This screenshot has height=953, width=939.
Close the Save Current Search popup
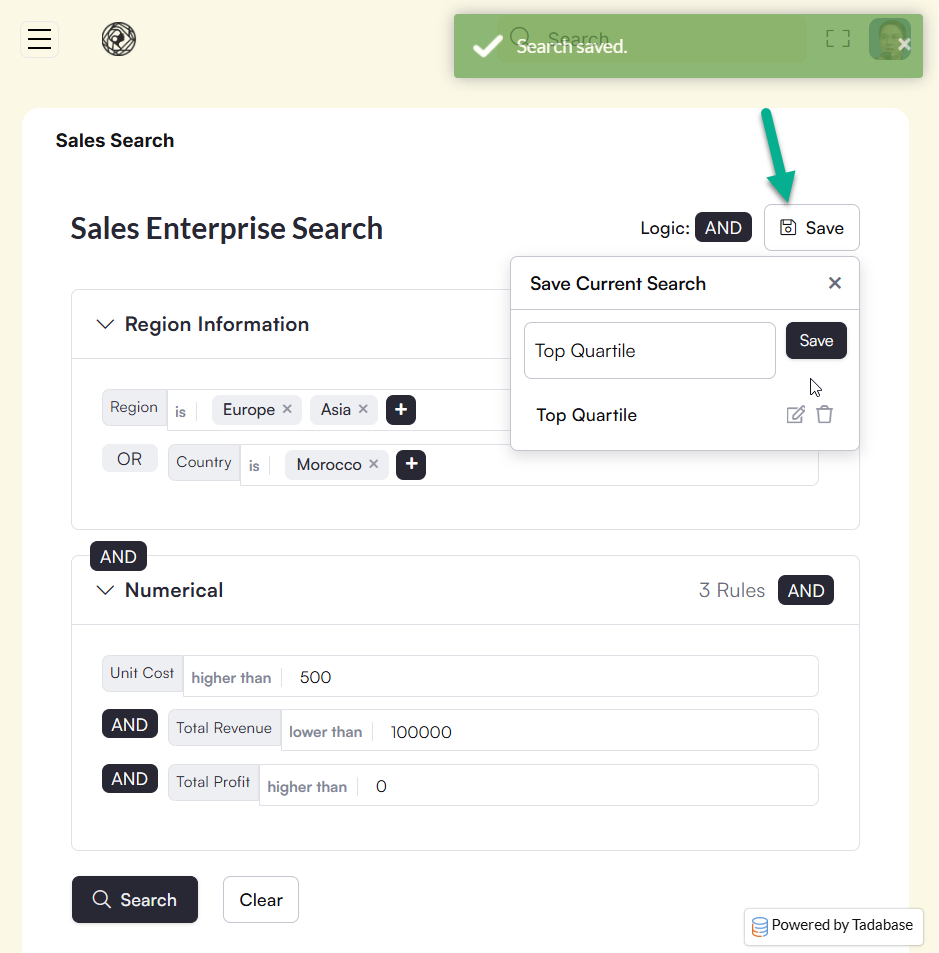835,283
